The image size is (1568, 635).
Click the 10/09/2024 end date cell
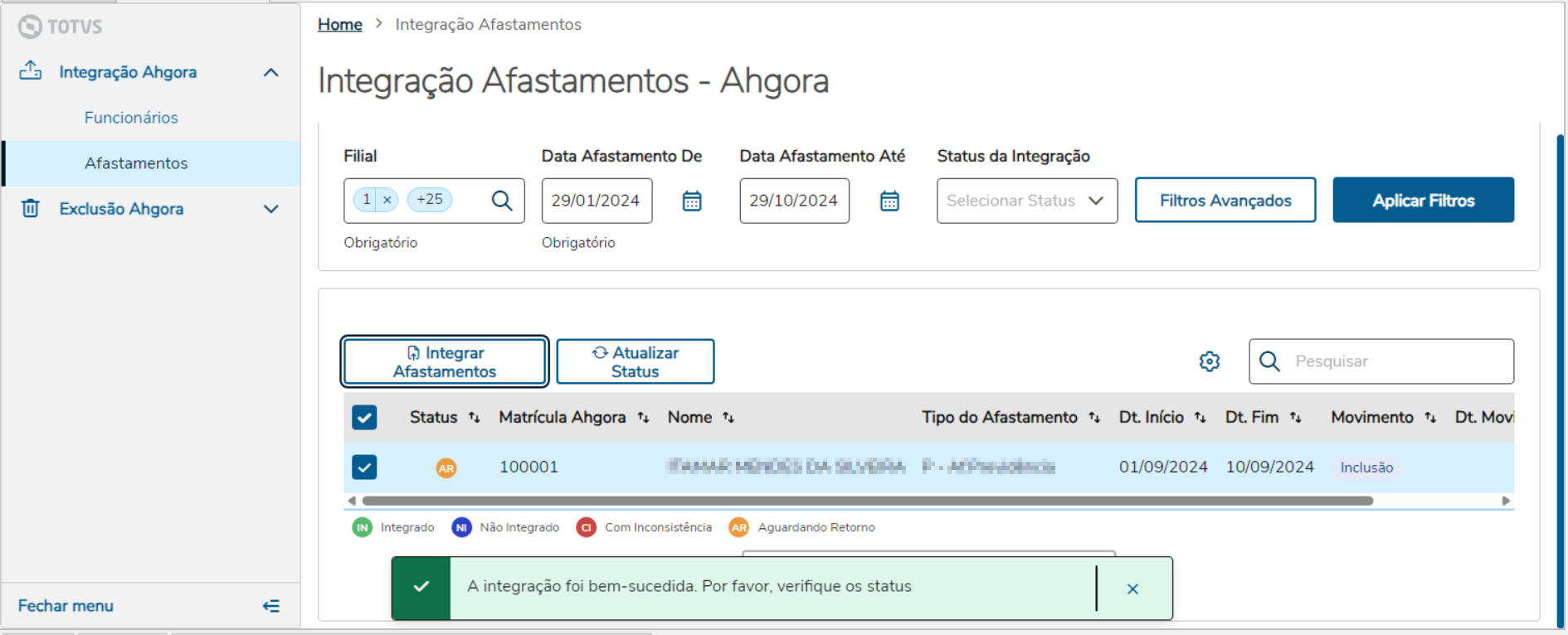1270,467
